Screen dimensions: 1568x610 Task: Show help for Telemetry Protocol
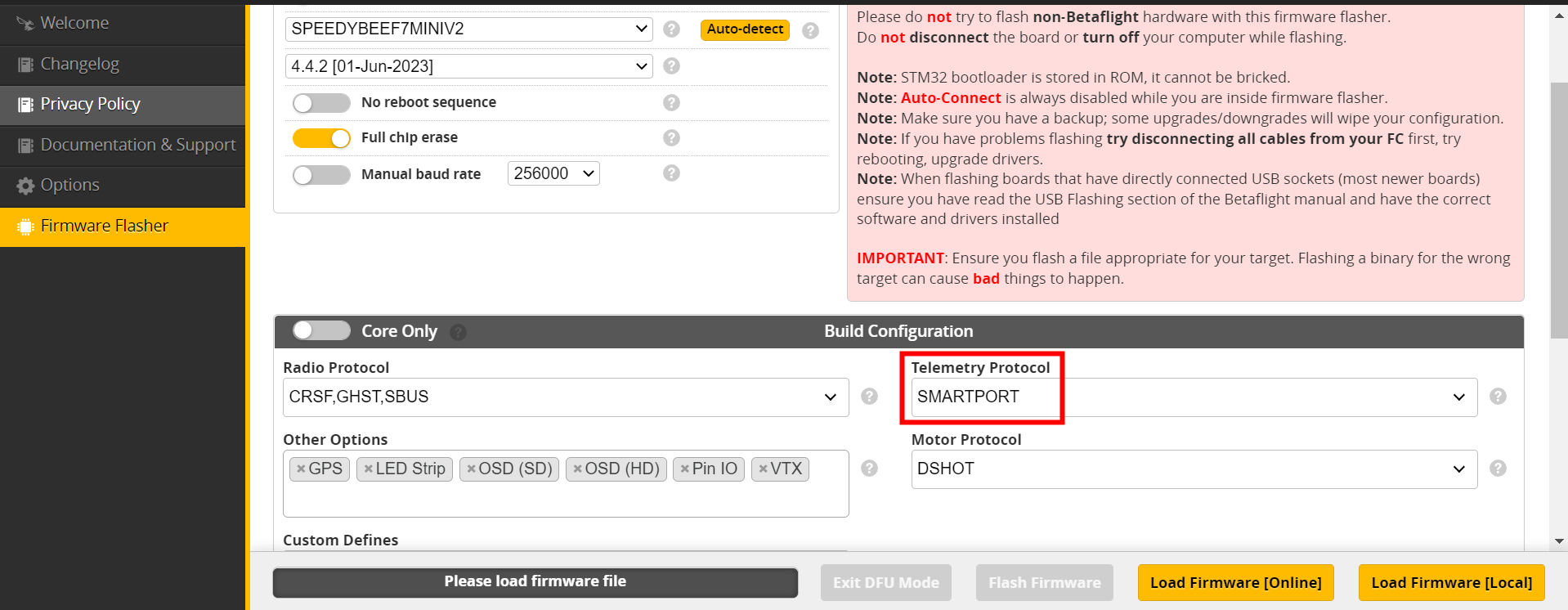point(1498,397)
